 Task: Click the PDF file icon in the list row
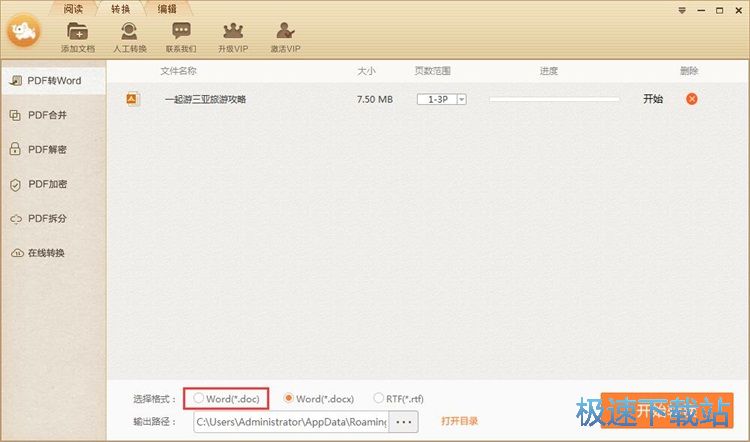click(132, 99)
